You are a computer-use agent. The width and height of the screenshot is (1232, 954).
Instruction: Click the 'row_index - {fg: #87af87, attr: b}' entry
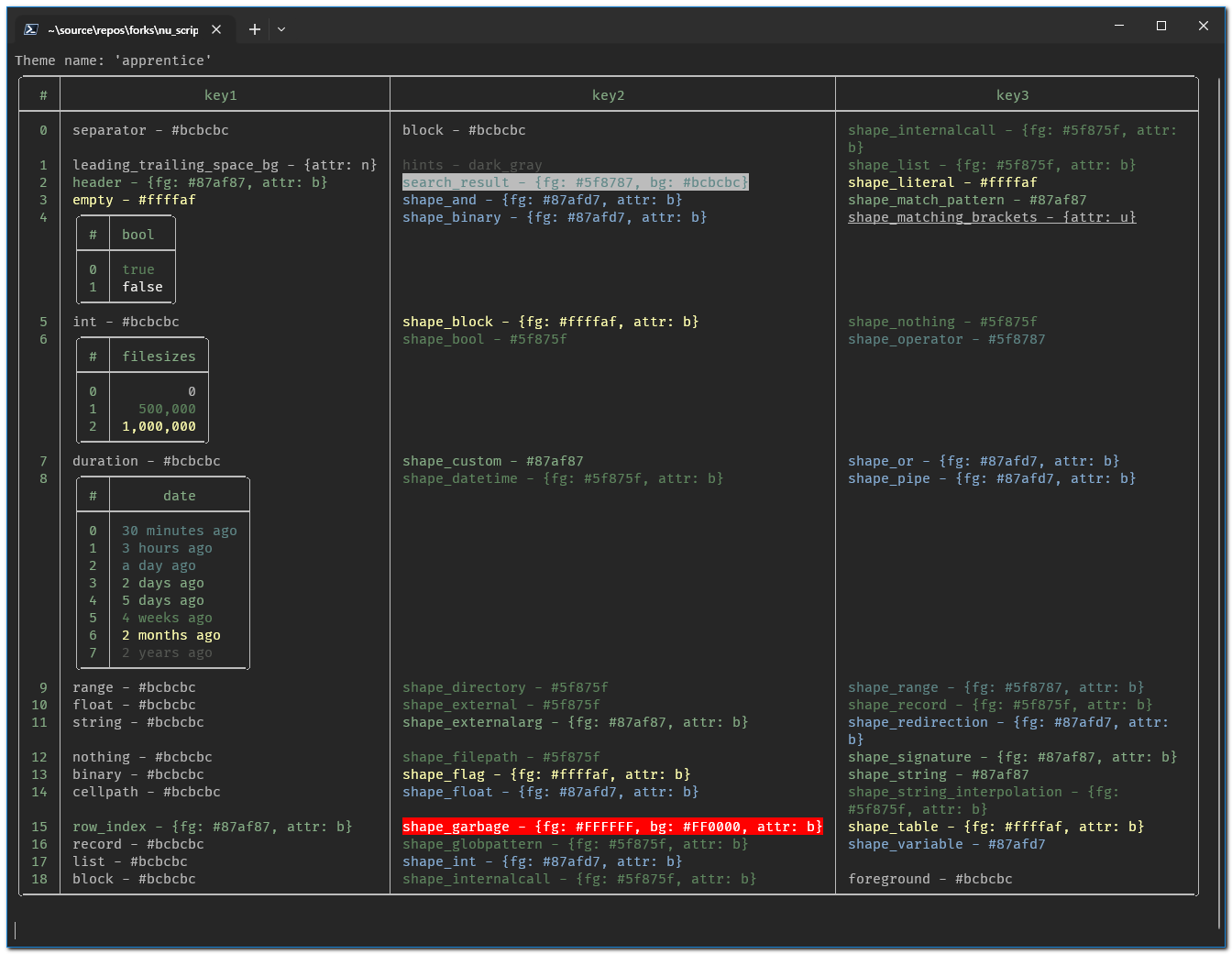pyautogui.click(x=213, y=827)
